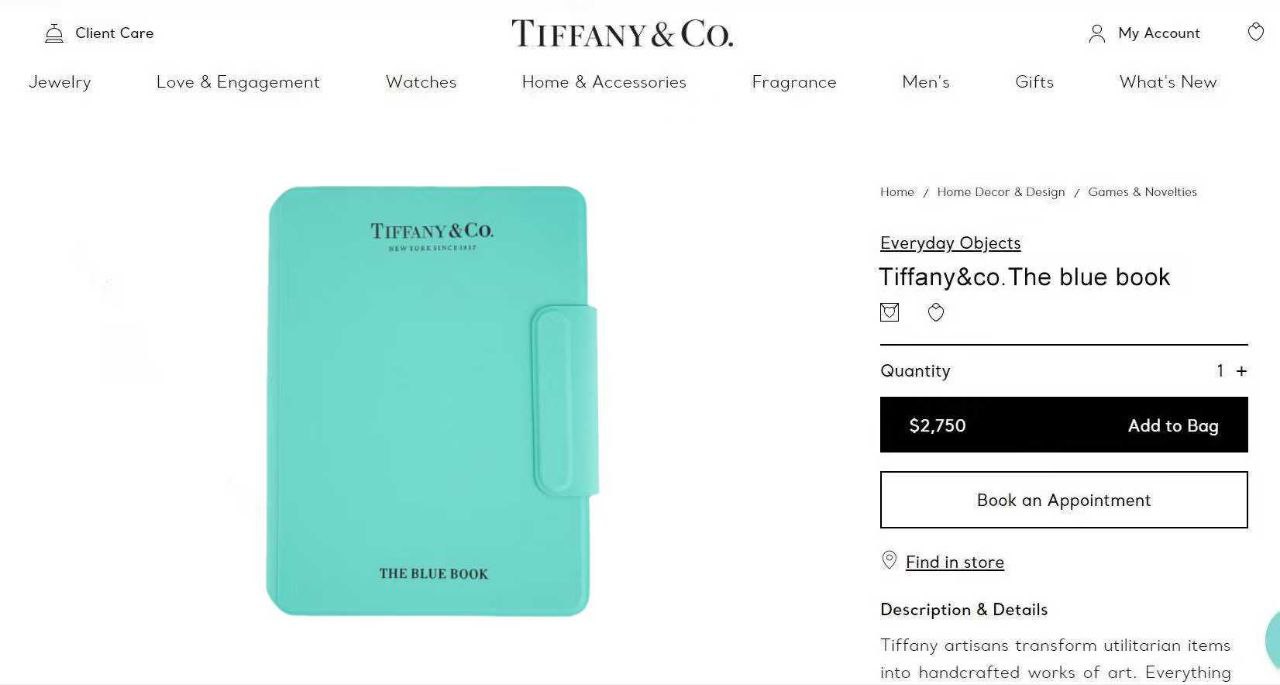Click the Add to Bag button
1280x685 pixels.
1064,425
